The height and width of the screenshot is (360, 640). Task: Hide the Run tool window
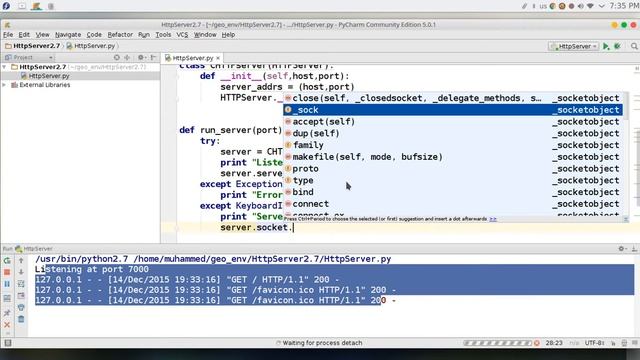(634, 249)
